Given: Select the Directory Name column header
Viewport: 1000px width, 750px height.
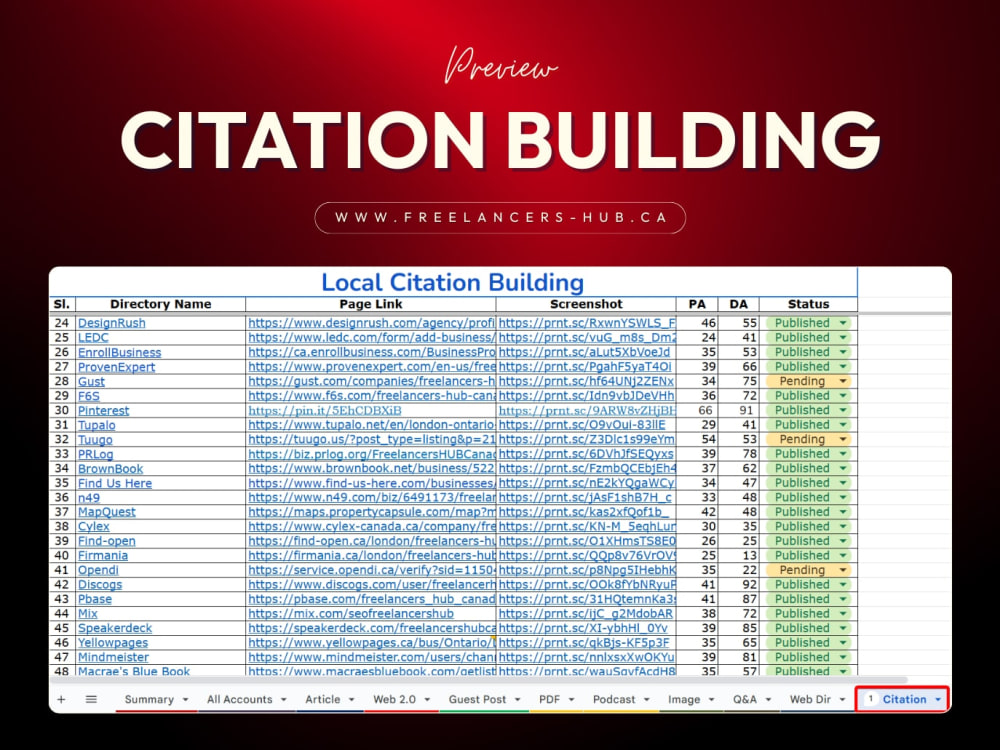Looking at the screenshot, I should (161, 304).
